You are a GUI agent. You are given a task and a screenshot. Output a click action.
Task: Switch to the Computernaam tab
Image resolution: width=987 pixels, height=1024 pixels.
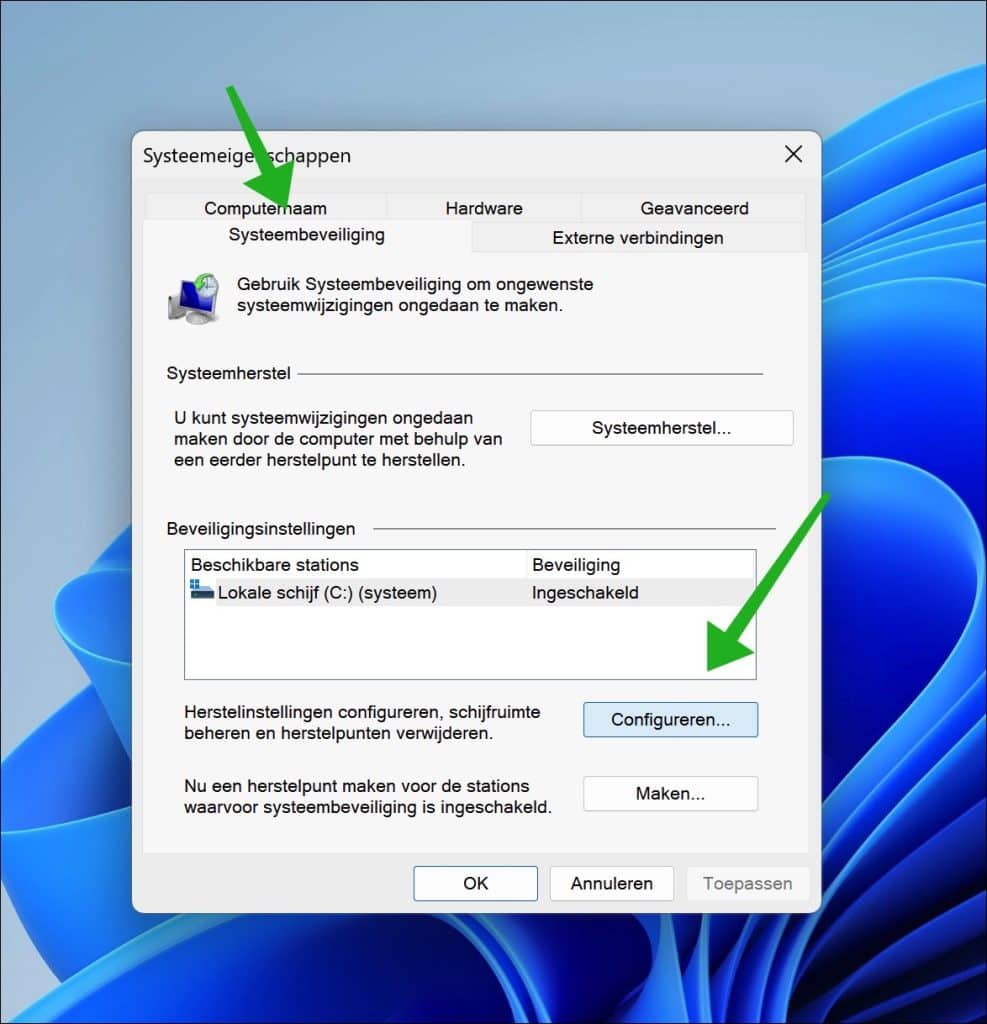pyautogui.click(x=264, y=208)
